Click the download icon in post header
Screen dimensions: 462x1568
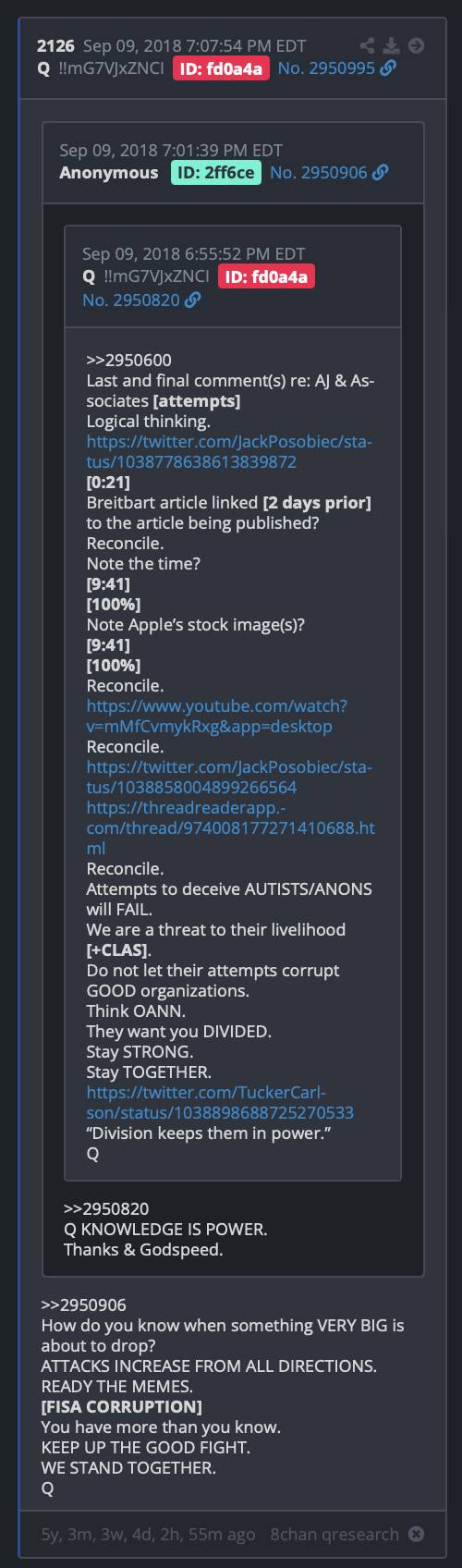click(392, 45)
